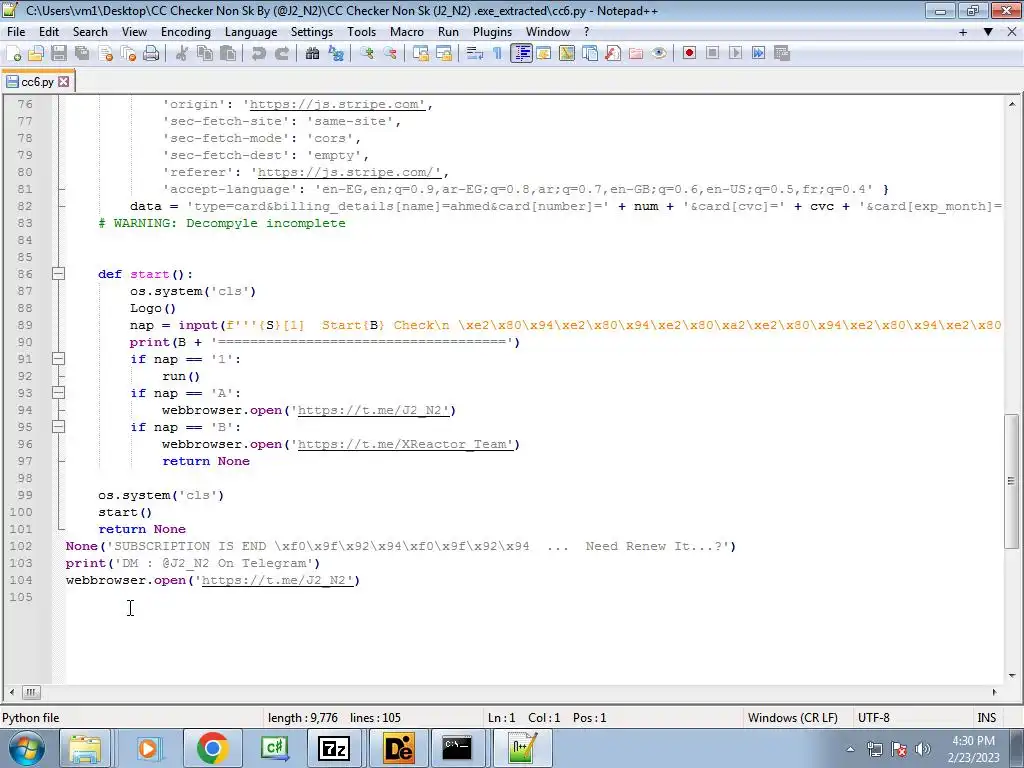The width and height of the screenshot is (1024, 768).
Task: Click the Cut scissors icon
Action: pos(182,54)
